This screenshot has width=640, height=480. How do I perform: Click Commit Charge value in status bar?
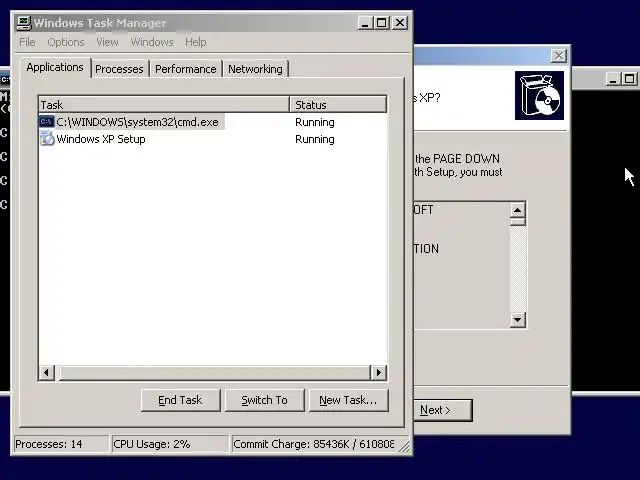[314, 444]
